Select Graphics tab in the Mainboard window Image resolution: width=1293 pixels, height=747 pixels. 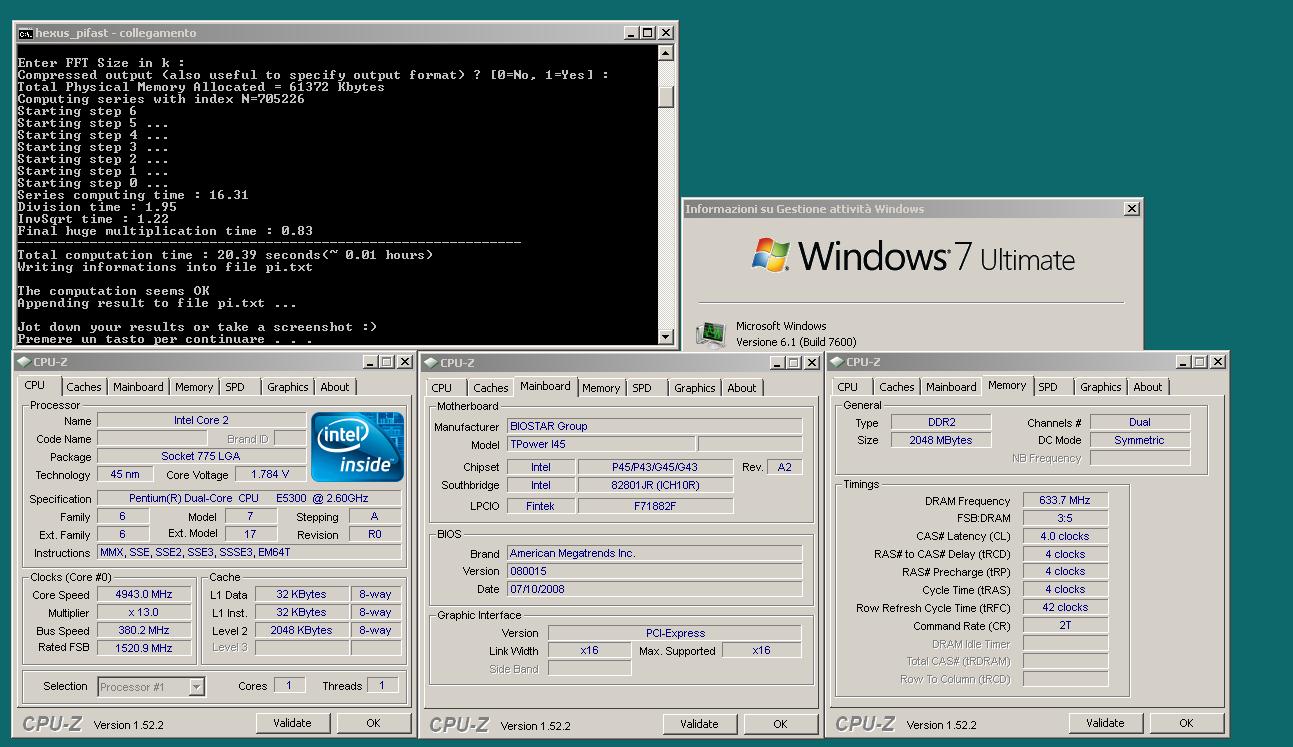(x=695, y=388)
